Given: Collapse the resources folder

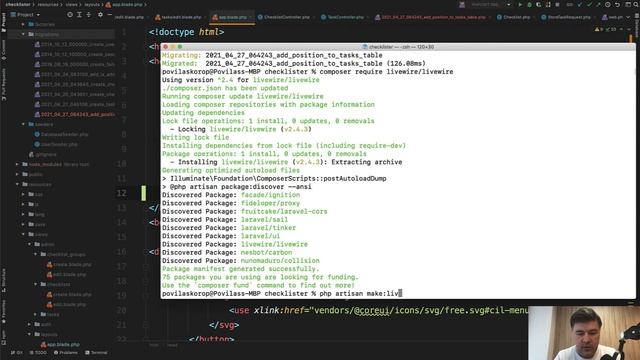Looking at the screenshot, I should click(x=17, y=184).
